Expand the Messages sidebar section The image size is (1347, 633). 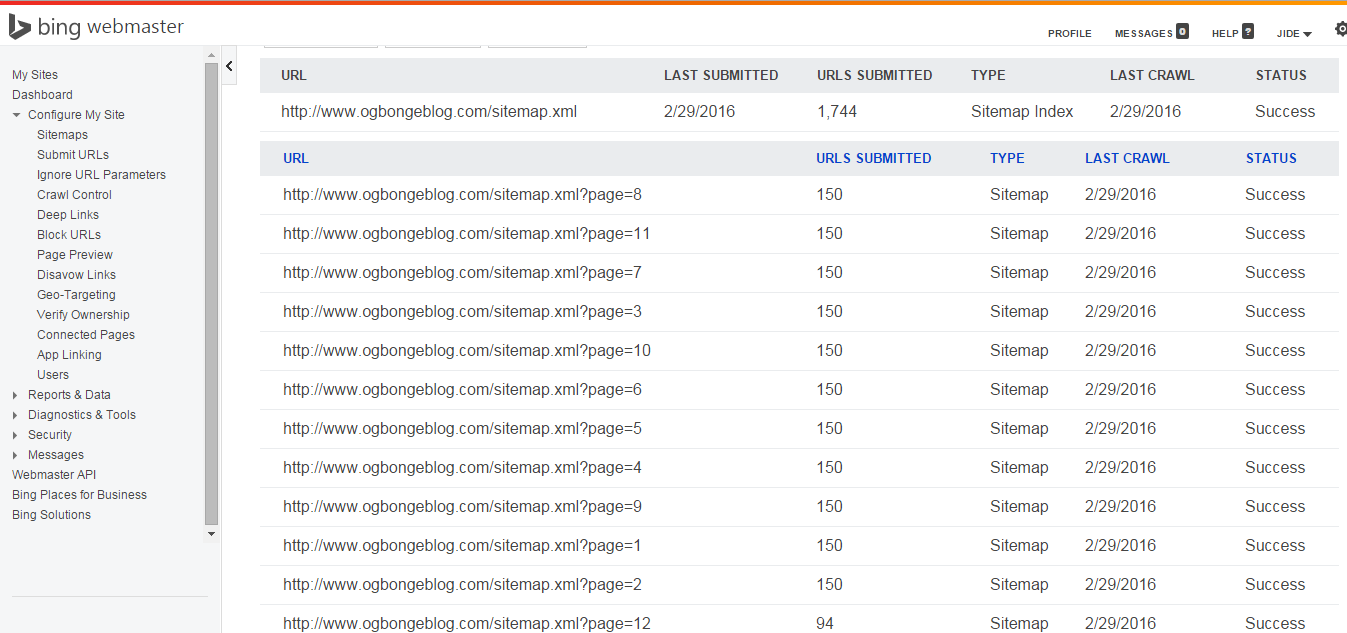pyautogui.click(x=15, y=455)
